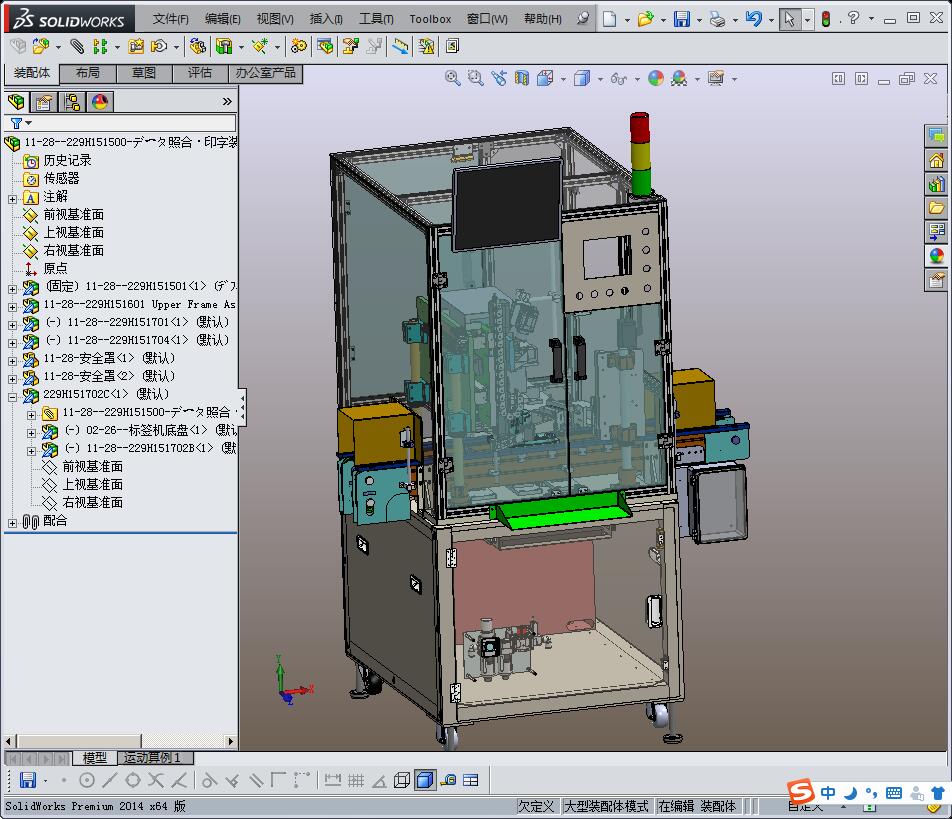Expand the 配合 mates folder
This screenshot has height=819, width=952.
(12, 521)
